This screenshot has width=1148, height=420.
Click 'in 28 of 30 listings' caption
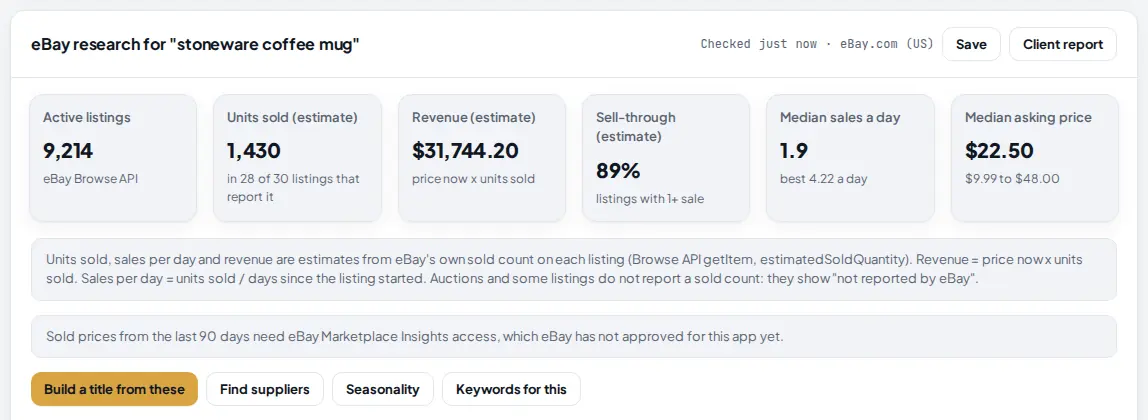click(294, 187)
